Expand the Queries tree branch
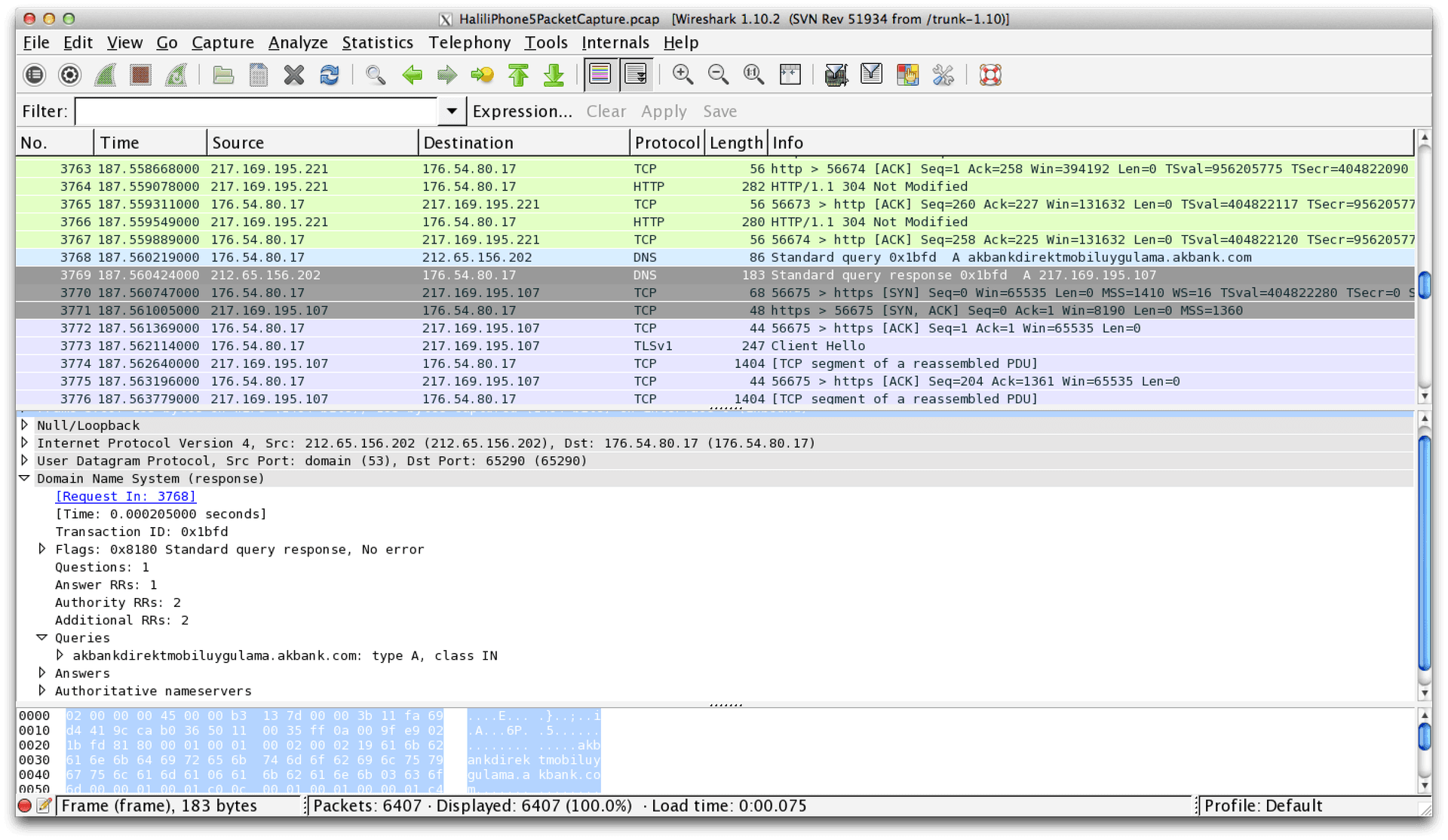1448x840 pixels. click(42, 637)
